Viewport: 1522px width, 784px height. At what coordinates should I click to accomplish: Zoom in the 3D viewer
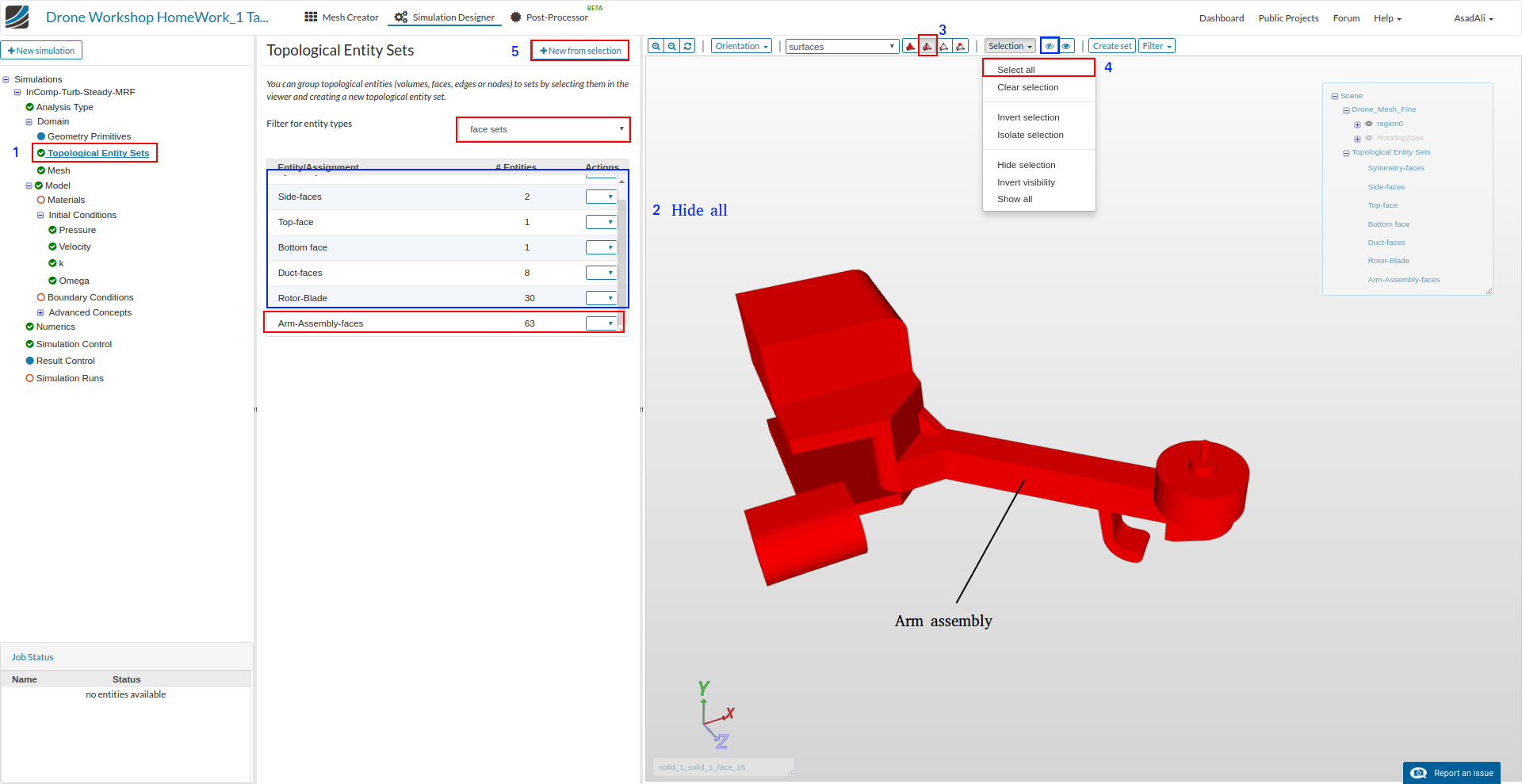point(656,46)
